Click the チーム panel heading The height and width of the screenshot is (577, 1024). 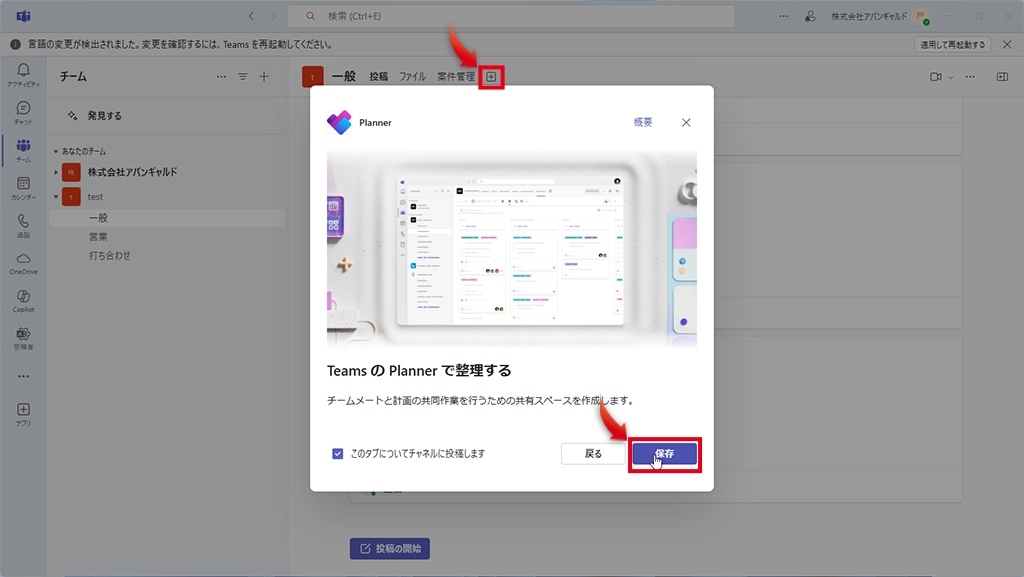click(73, 77)
